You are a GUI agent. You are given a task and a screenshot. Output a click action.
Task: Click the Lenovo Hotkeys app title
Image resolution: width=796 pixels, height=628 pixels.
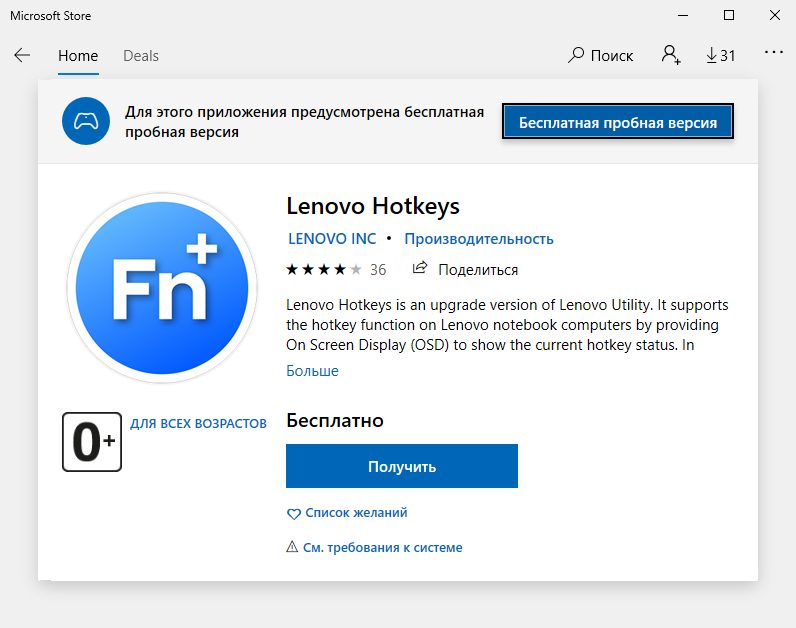click(x=373, y=206)
